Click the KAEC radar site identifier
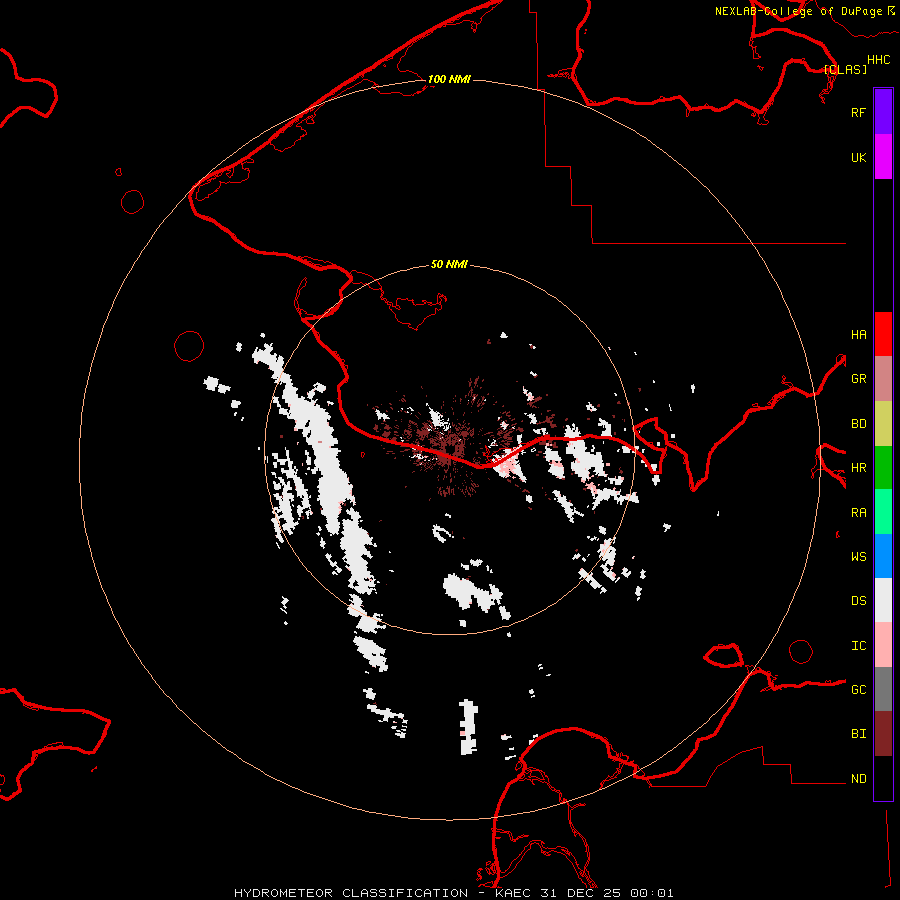 point(513,893)
